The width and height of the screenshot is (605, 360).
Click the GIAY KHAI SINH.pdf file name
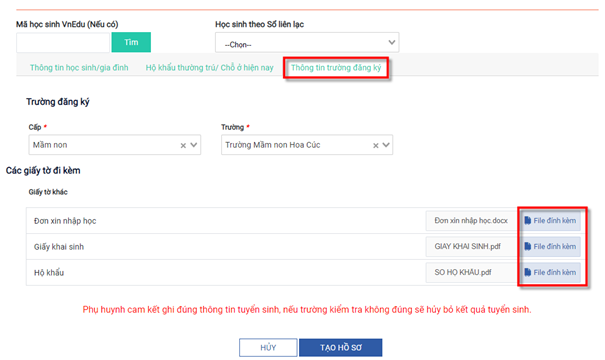[x=468, y=247]
